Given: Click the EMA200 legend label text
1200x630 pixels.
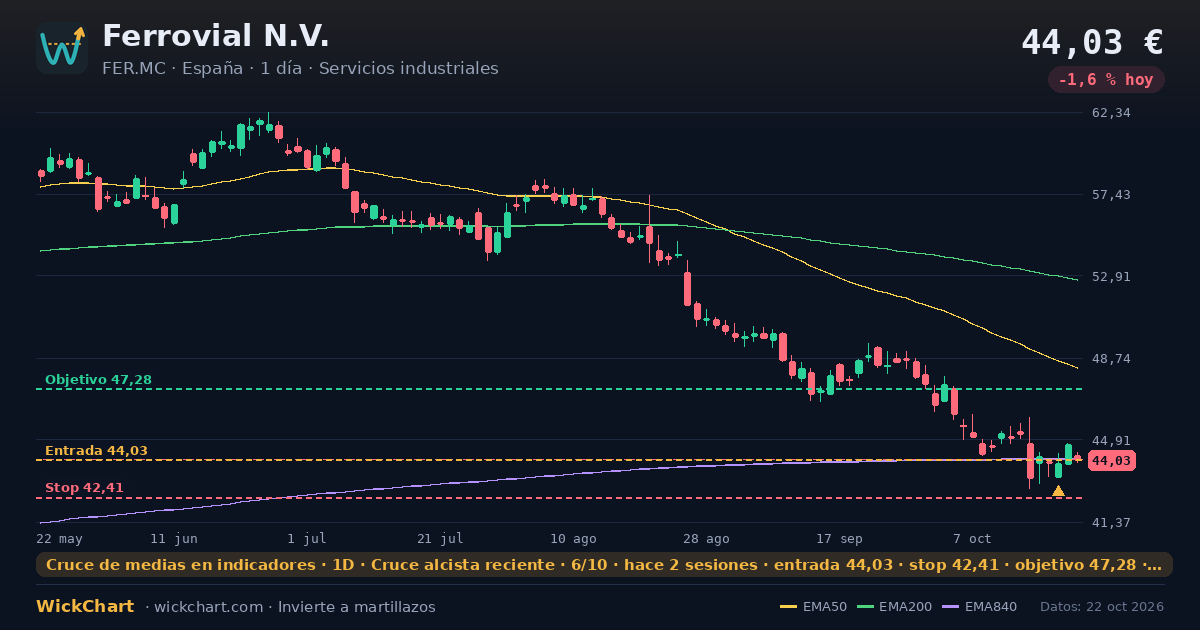Looking at the screenshot, I should pyautogui.click(x=905, y=607).
